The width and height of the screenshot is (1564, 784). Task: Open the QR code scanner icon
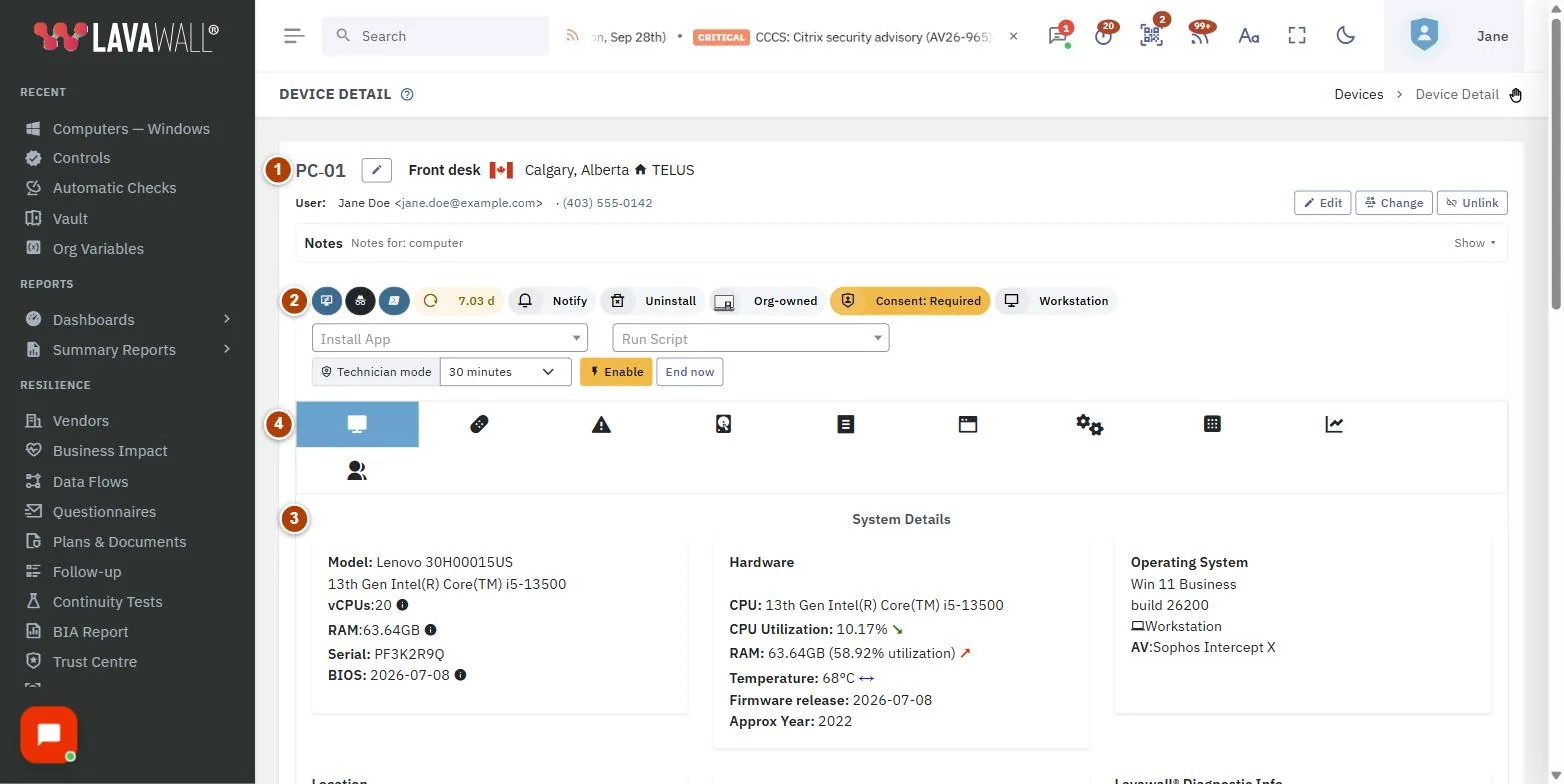pos(1151,36)
